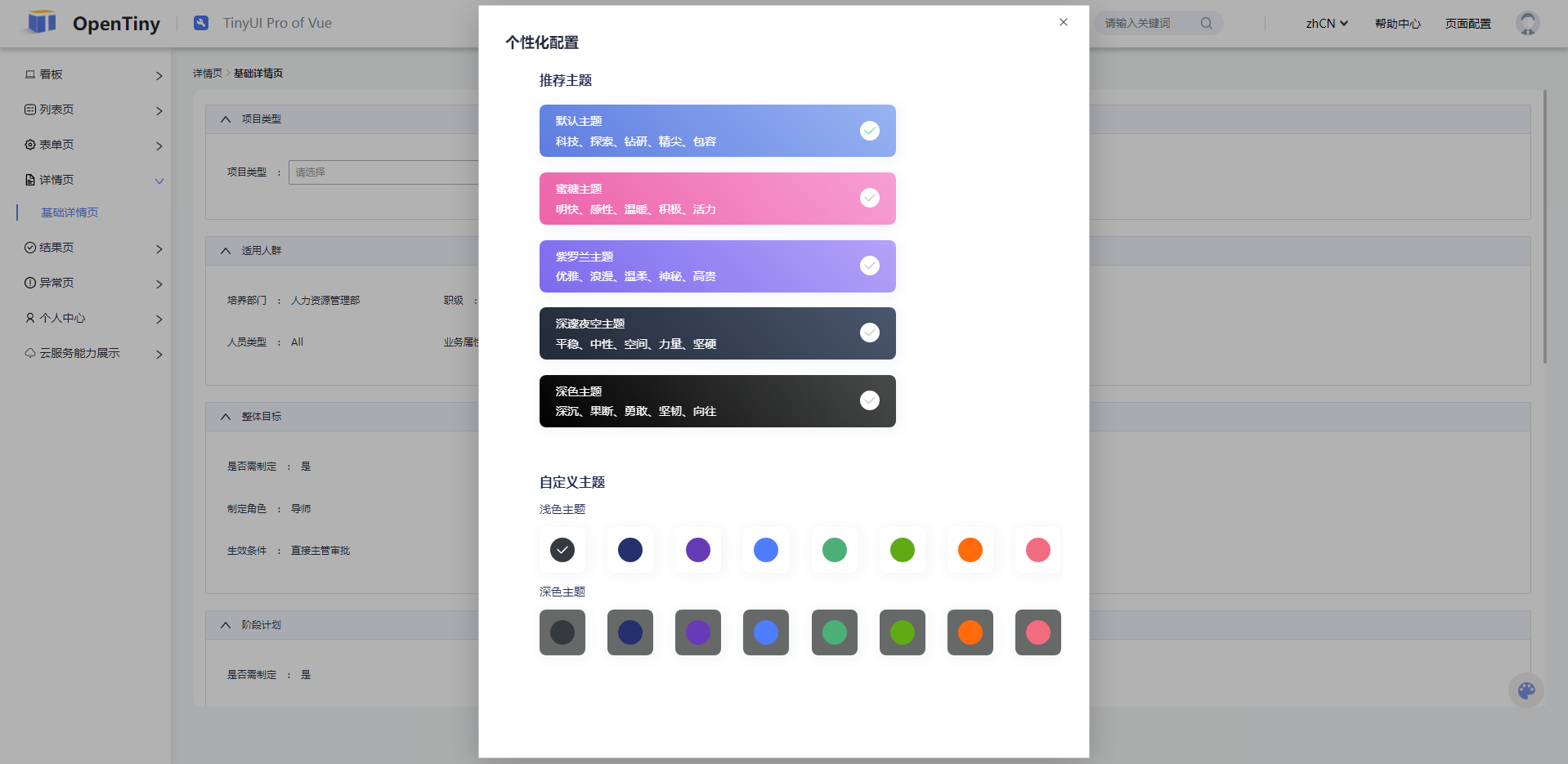The image size is (1568, 764).
Task: Collapse the 适用人群 section
Action: point(226,251)
